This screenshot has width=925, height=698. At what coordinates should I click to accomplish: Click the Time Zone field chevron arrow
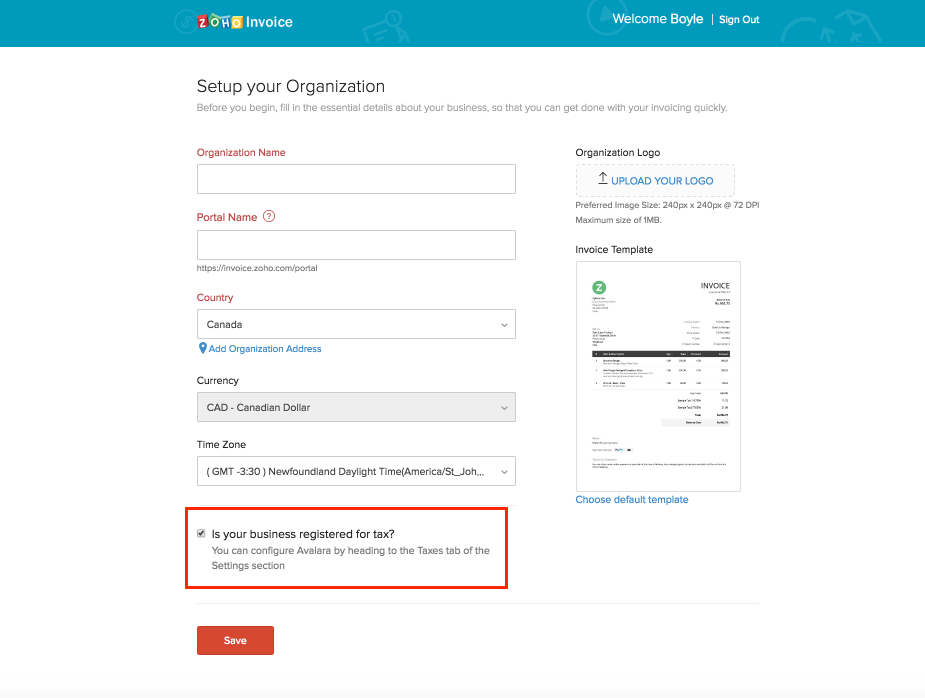503,470
